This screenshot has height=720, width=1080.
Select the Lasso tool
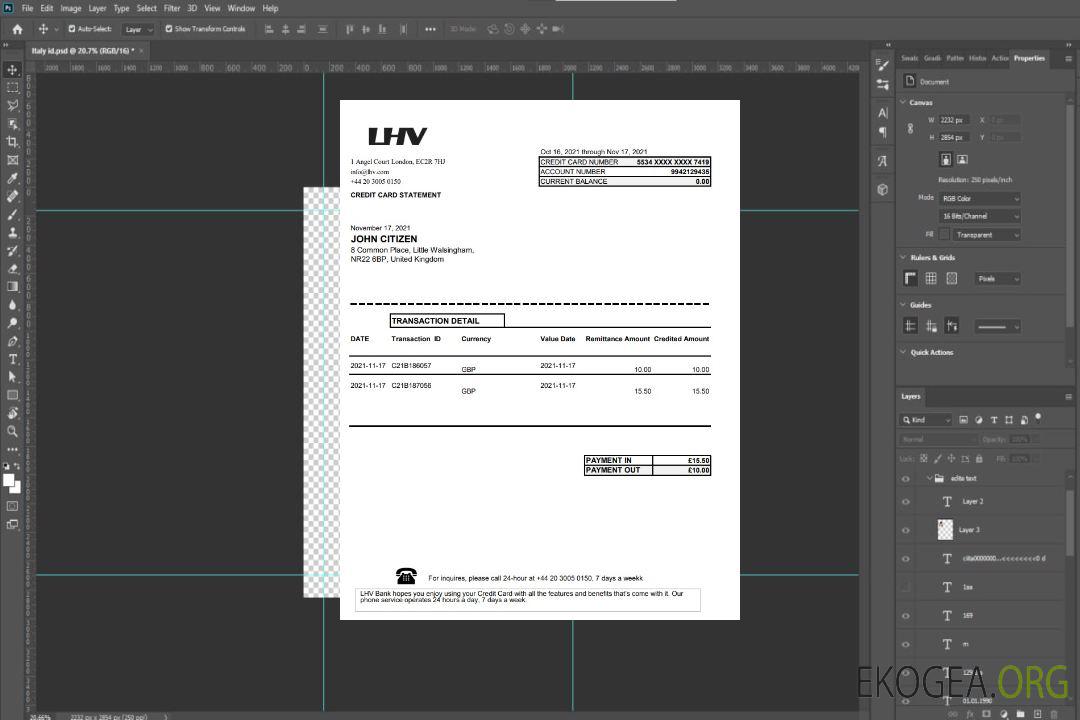[12, 105]
